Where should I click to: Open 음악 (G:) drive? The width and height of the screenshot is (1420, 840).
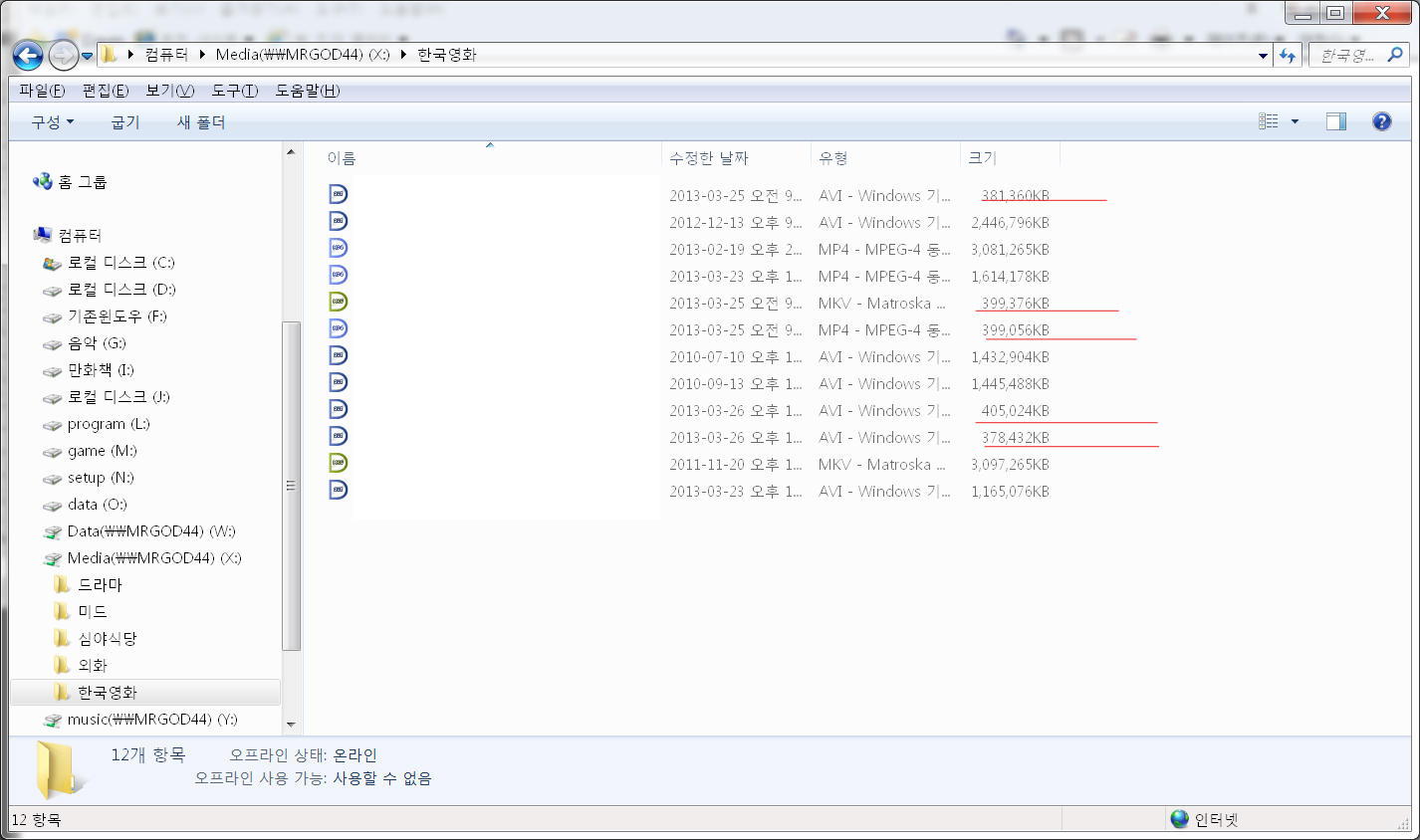point(84,343)
